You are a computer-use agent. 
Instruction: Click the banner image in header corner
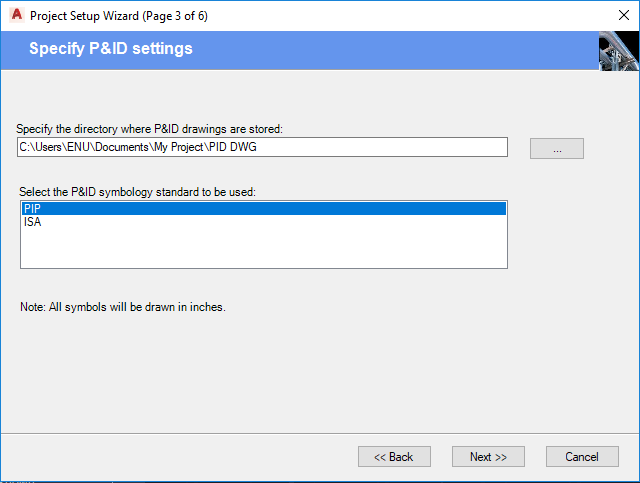618,51
